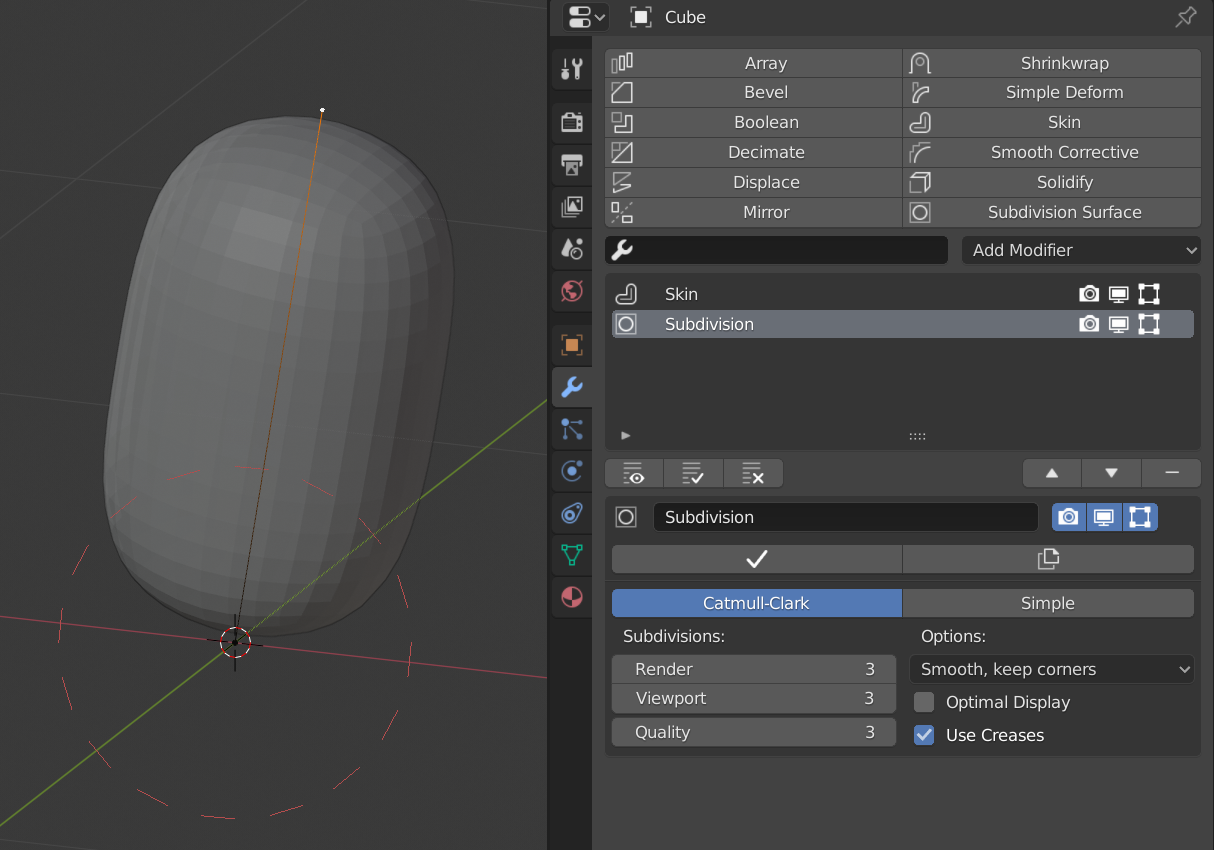Select the Modifier Properties wrench tab
This screenshot has width=1214, height=850.
click(x=572, y=386)
